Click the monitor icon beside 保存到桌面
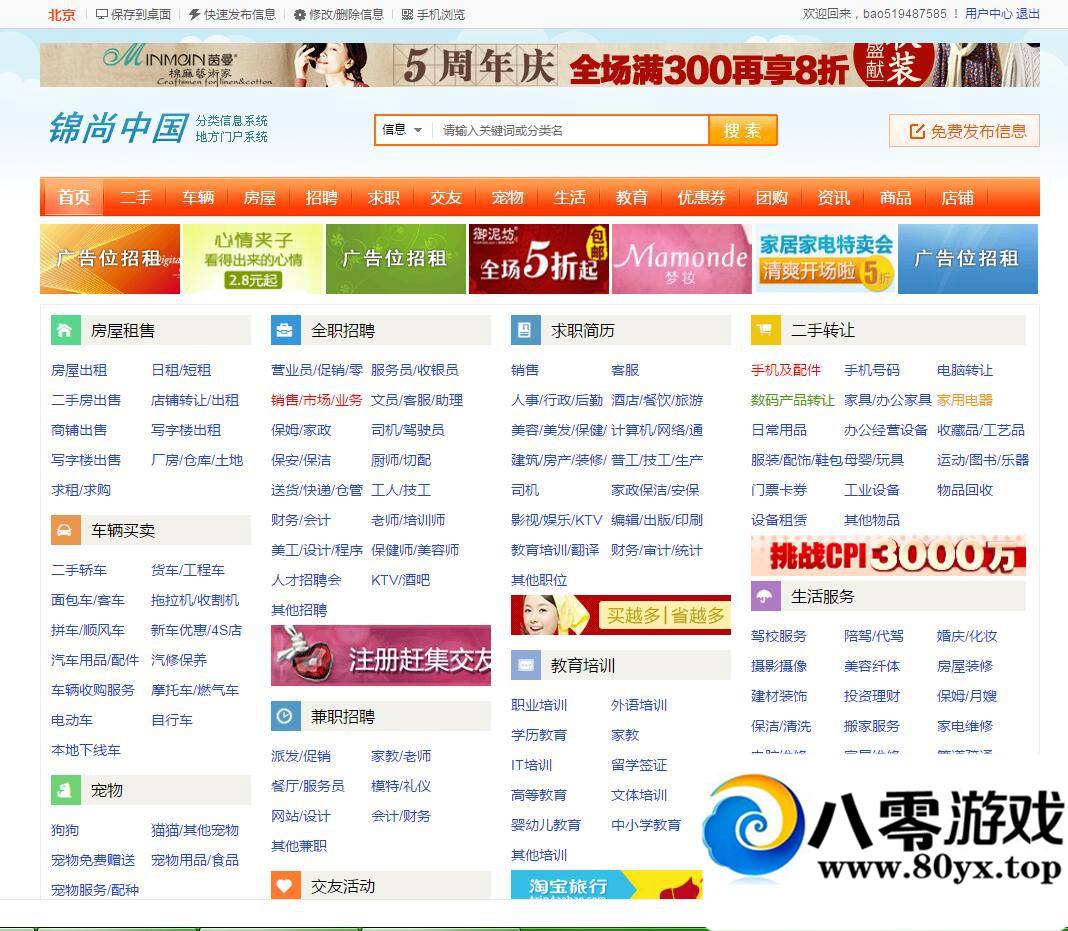The image size is (1068, 931). pos(101,14)
